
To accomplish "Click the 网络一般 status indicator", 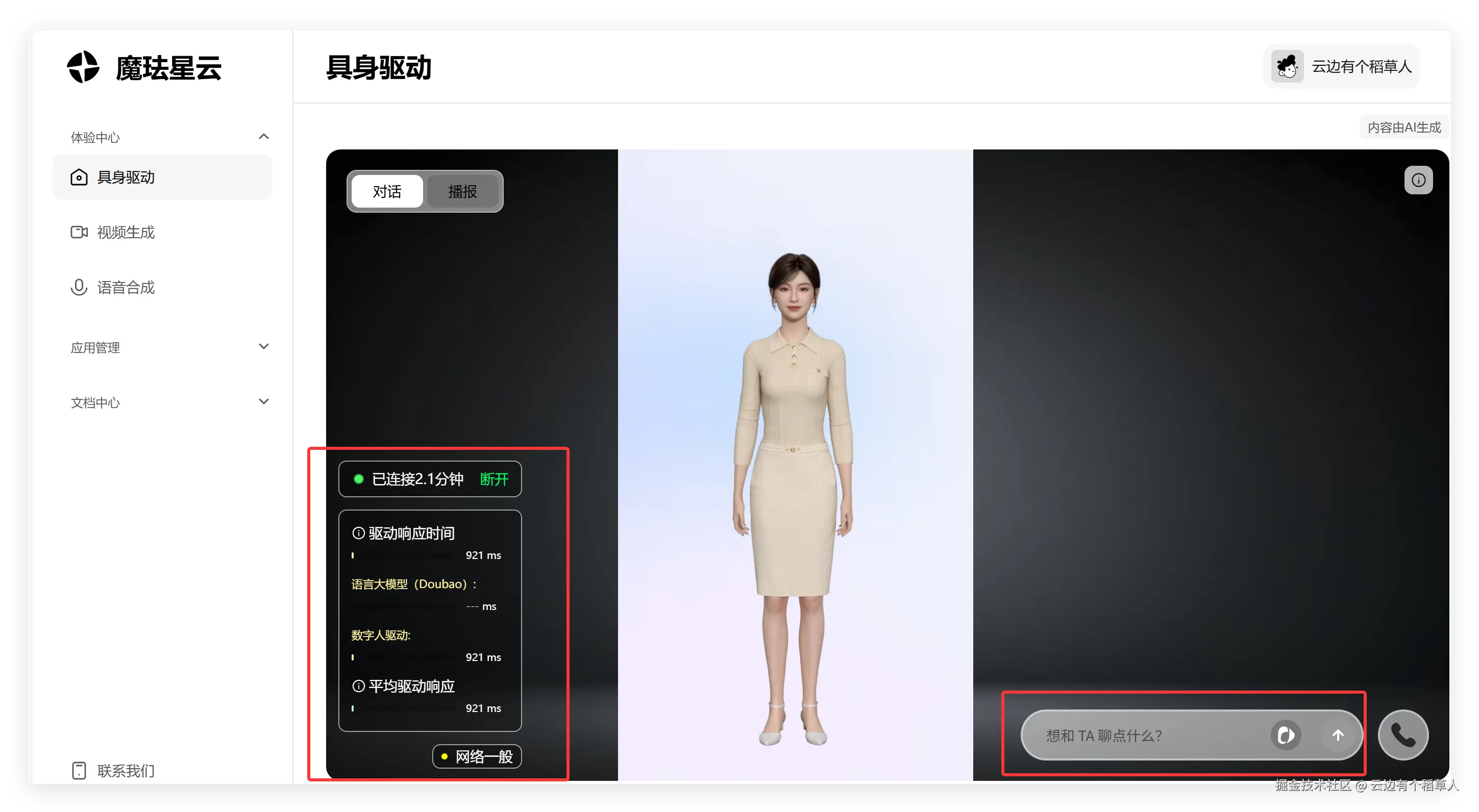I will (x=477, y=756).
